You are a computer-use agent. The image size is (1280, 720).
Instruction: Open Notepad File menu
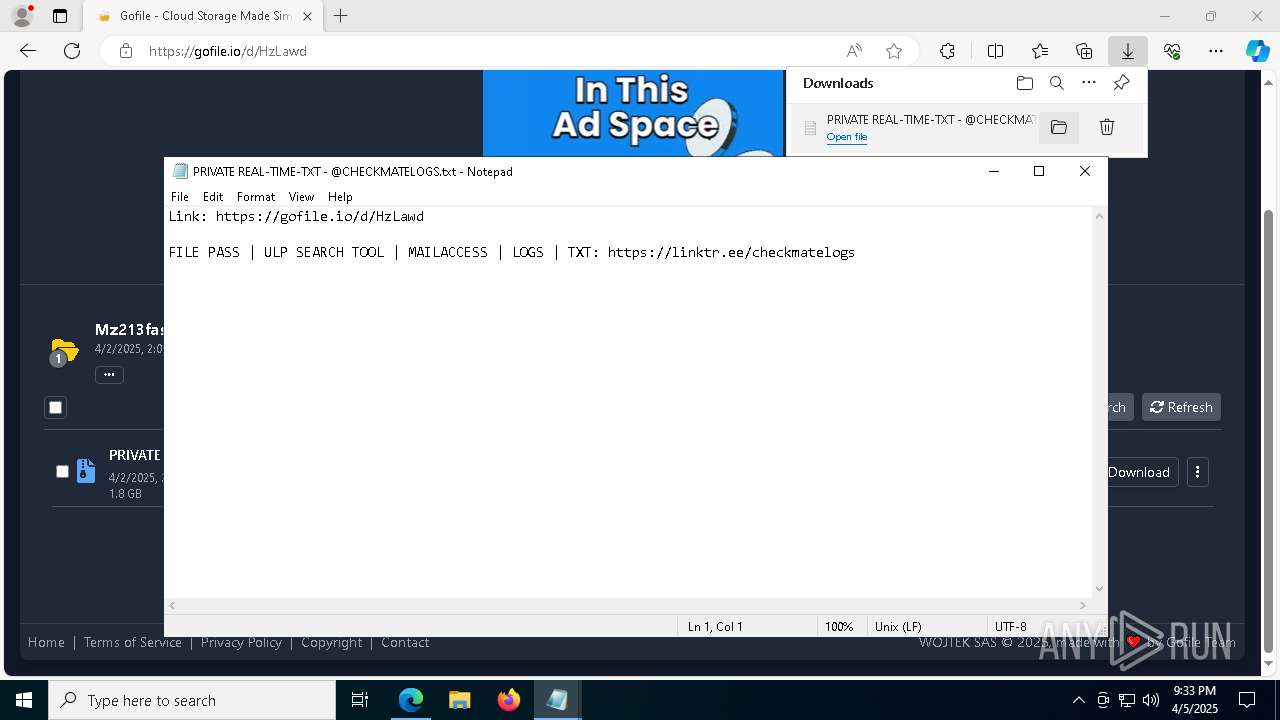[180, 197]
